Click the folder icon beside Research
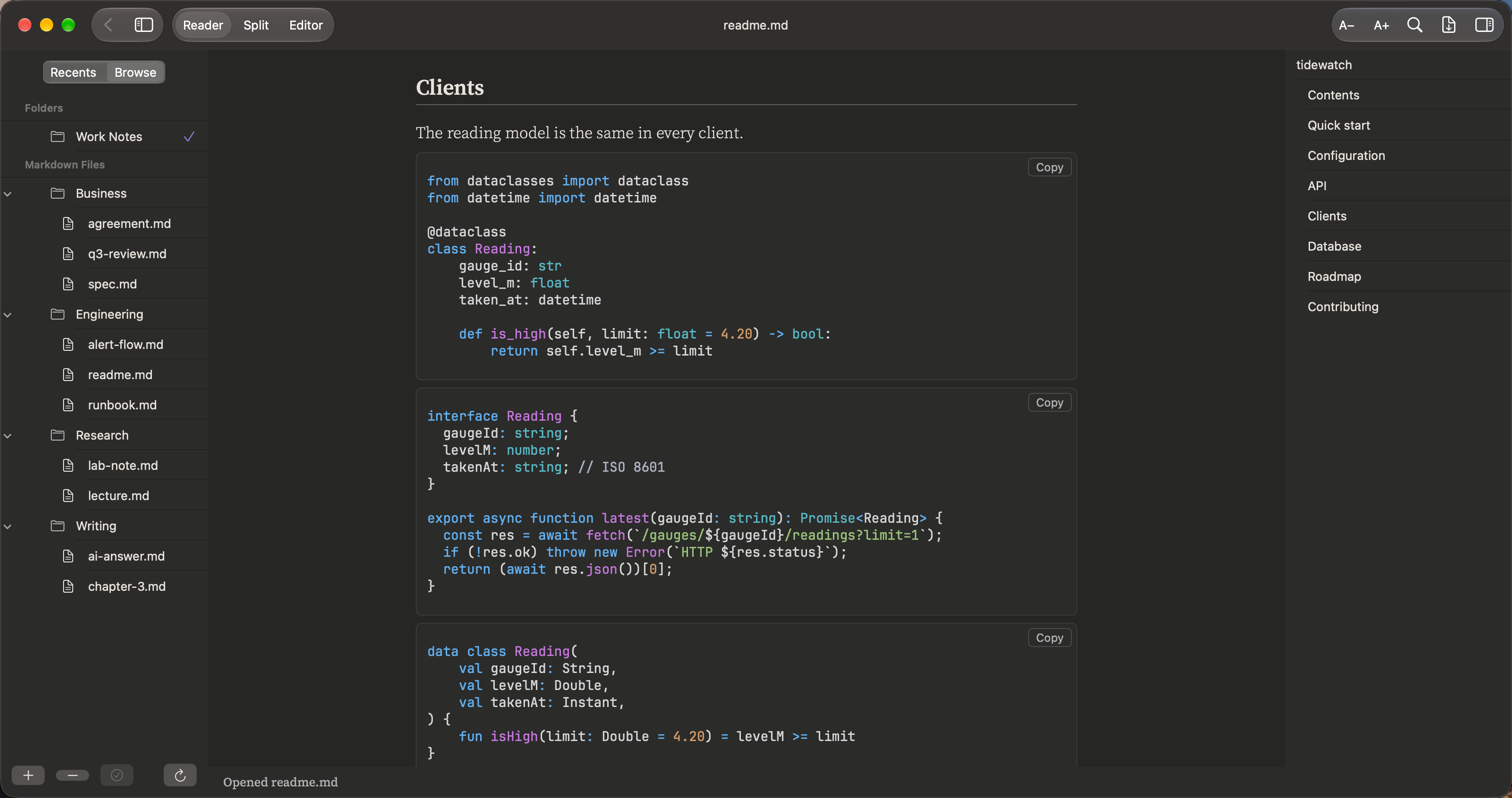The height and width of the screenshot is (798, 1512). [x=57, y=435]
